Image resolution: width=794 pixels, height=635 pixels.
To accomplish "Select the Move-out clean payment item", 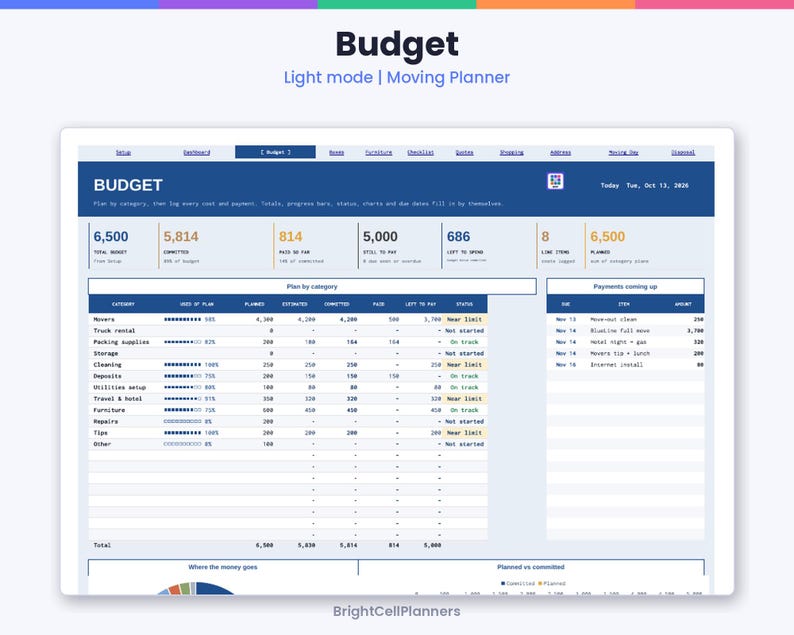I will pyautogui.click(x=613, y=320).
